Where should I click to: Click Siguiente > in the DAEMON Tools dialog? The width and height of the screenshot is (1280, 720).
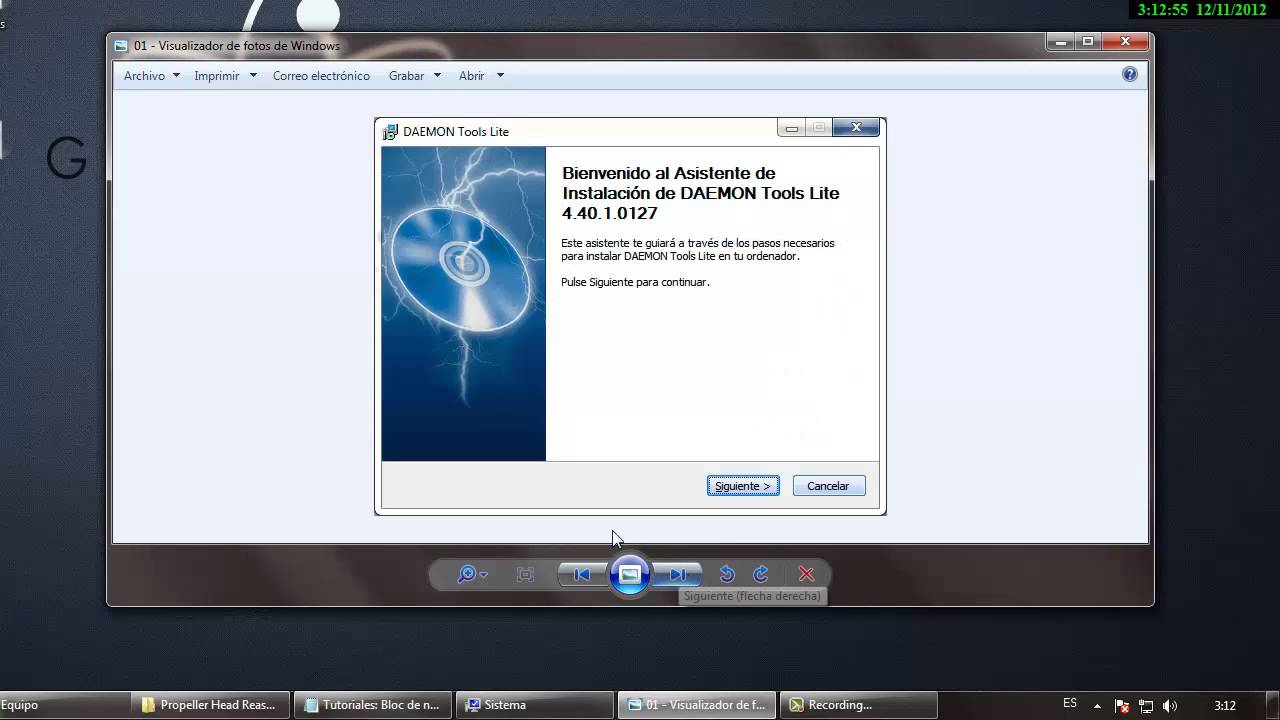[743, 486]
